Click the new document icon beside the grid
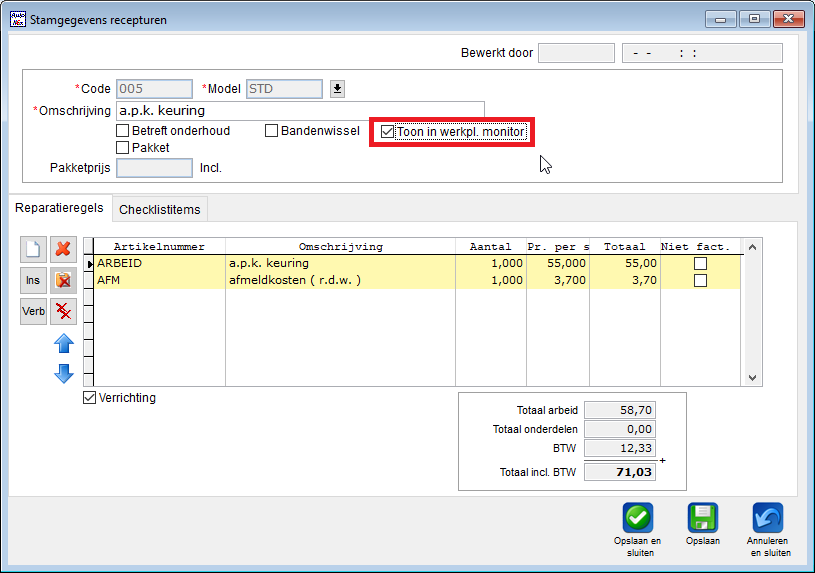The height and width of the screenshot is (573, 815). click(x=33, y=249)
